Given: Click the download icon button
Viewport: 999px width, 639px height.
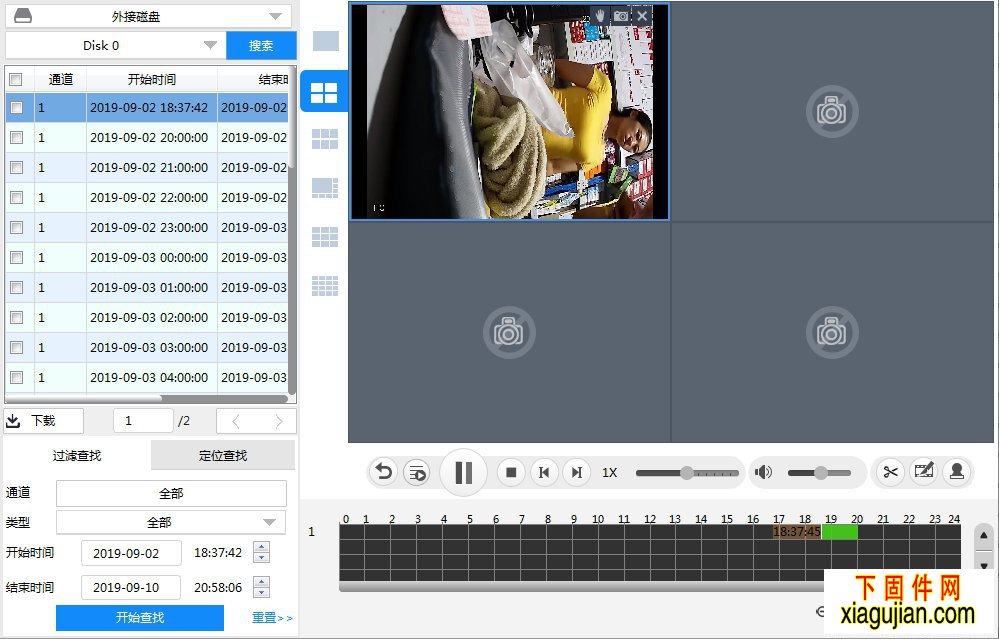Looking at the screenshot, I should pos(43,420).
